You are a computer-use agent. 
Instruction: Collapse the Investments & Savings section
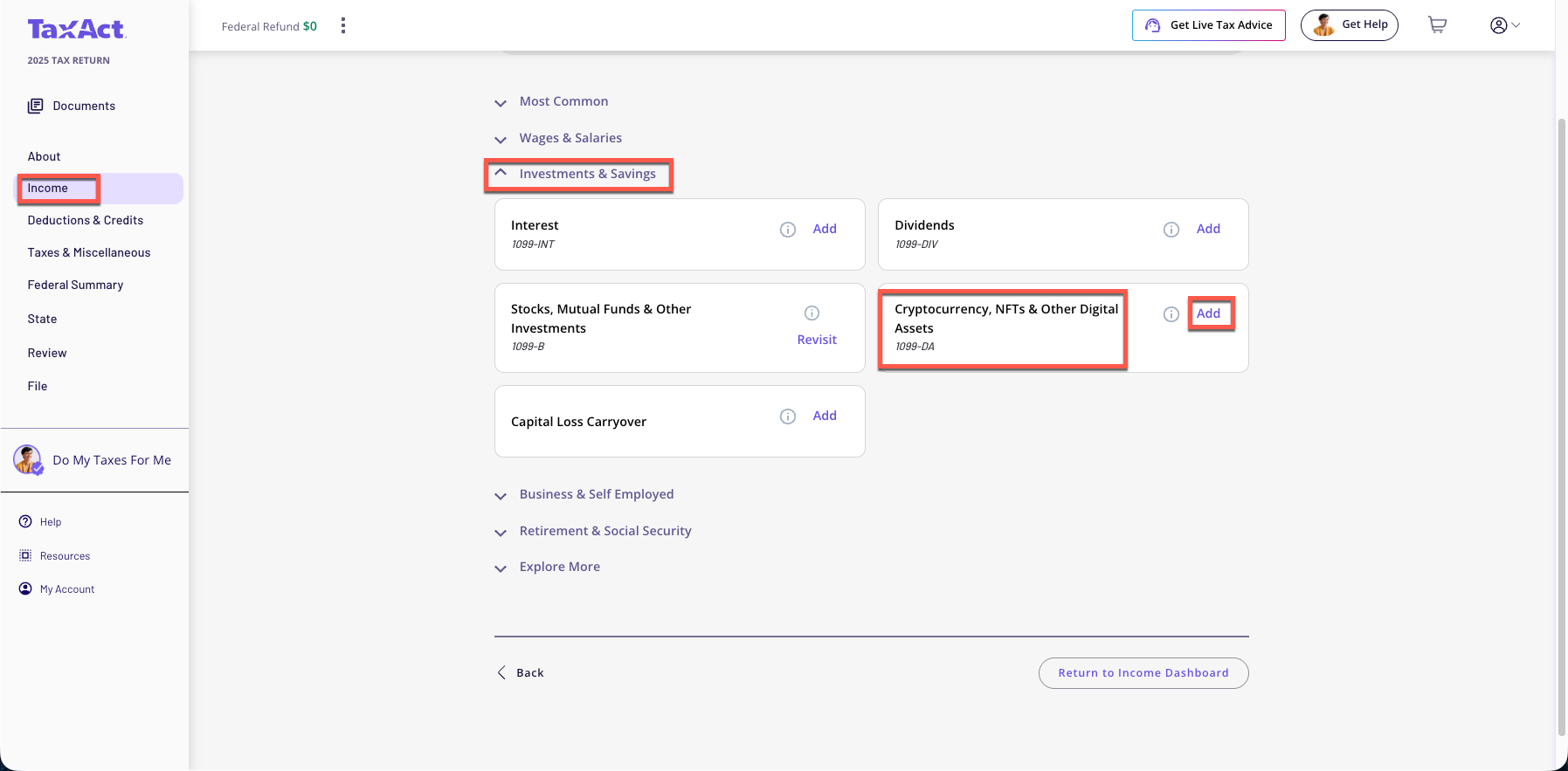(501, 174)
